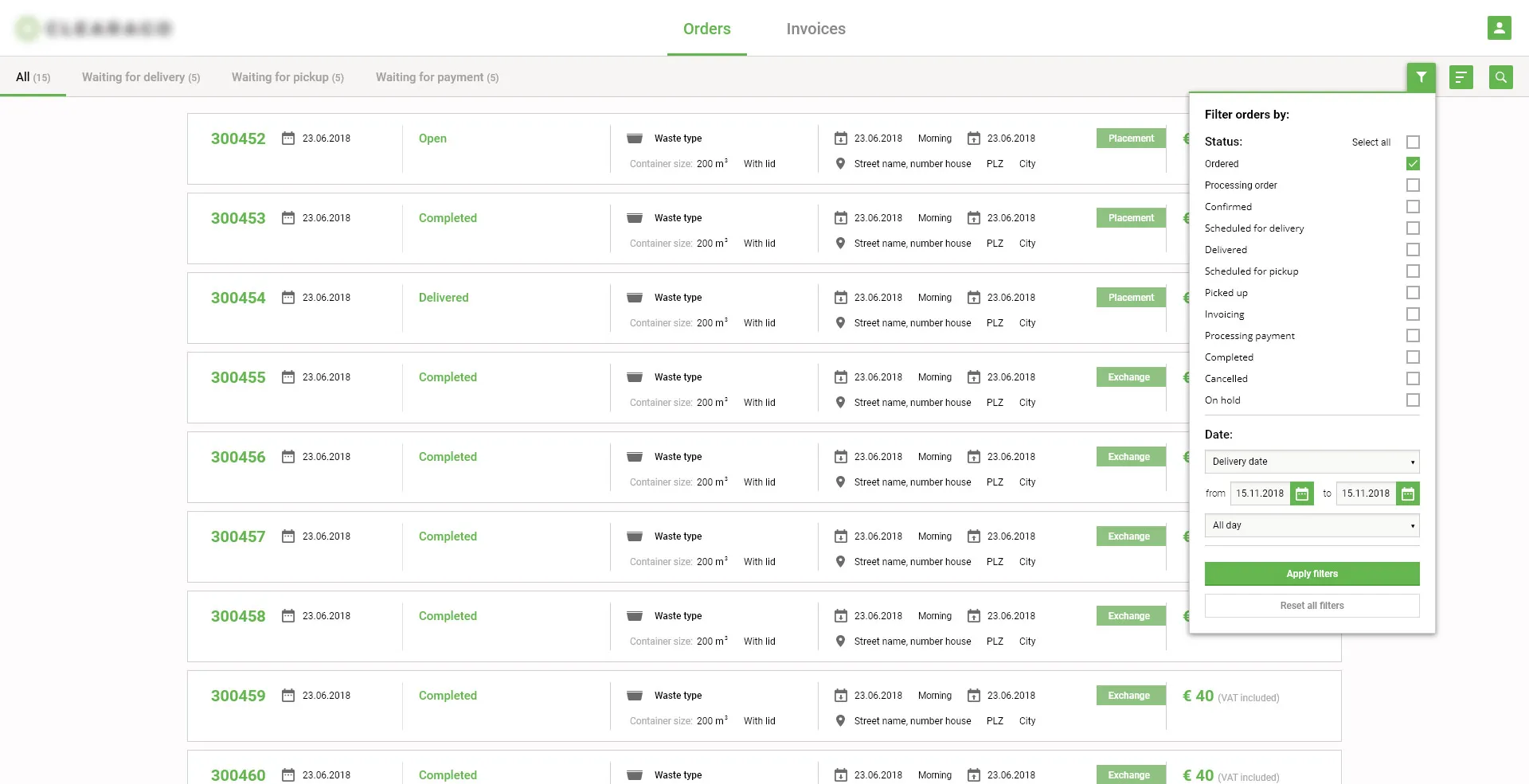Click Reset all filters button
This screenshot has width=1529, height=784.
tap(1312, 606)
